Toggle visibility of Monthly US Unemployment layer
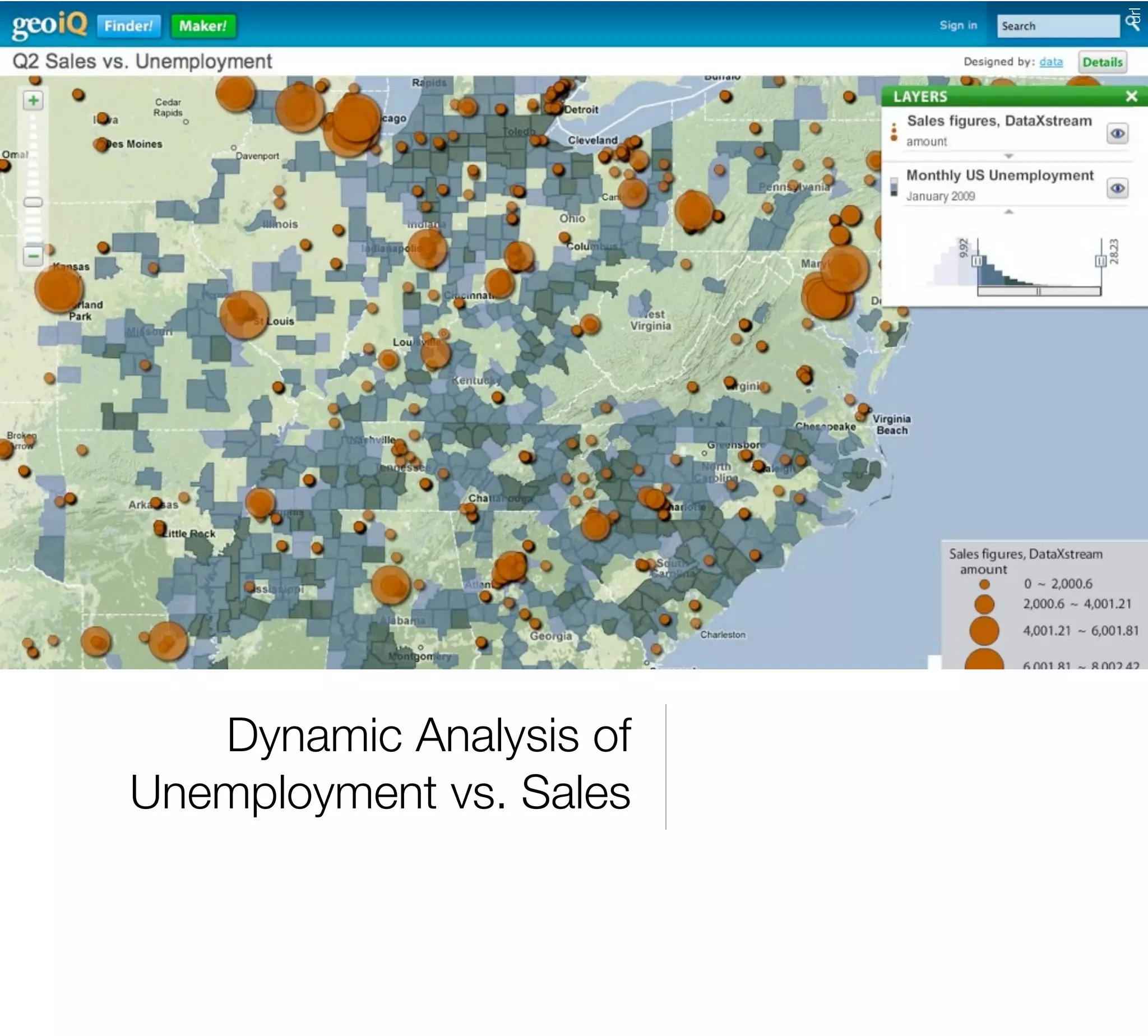The width and height of the screenshot is (1148, 1036). tap(1117, 188)
